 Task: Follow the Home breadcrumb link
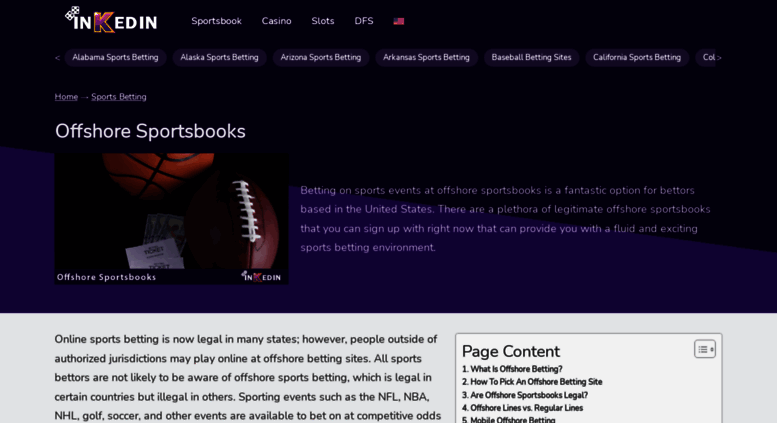coord(66,97)
